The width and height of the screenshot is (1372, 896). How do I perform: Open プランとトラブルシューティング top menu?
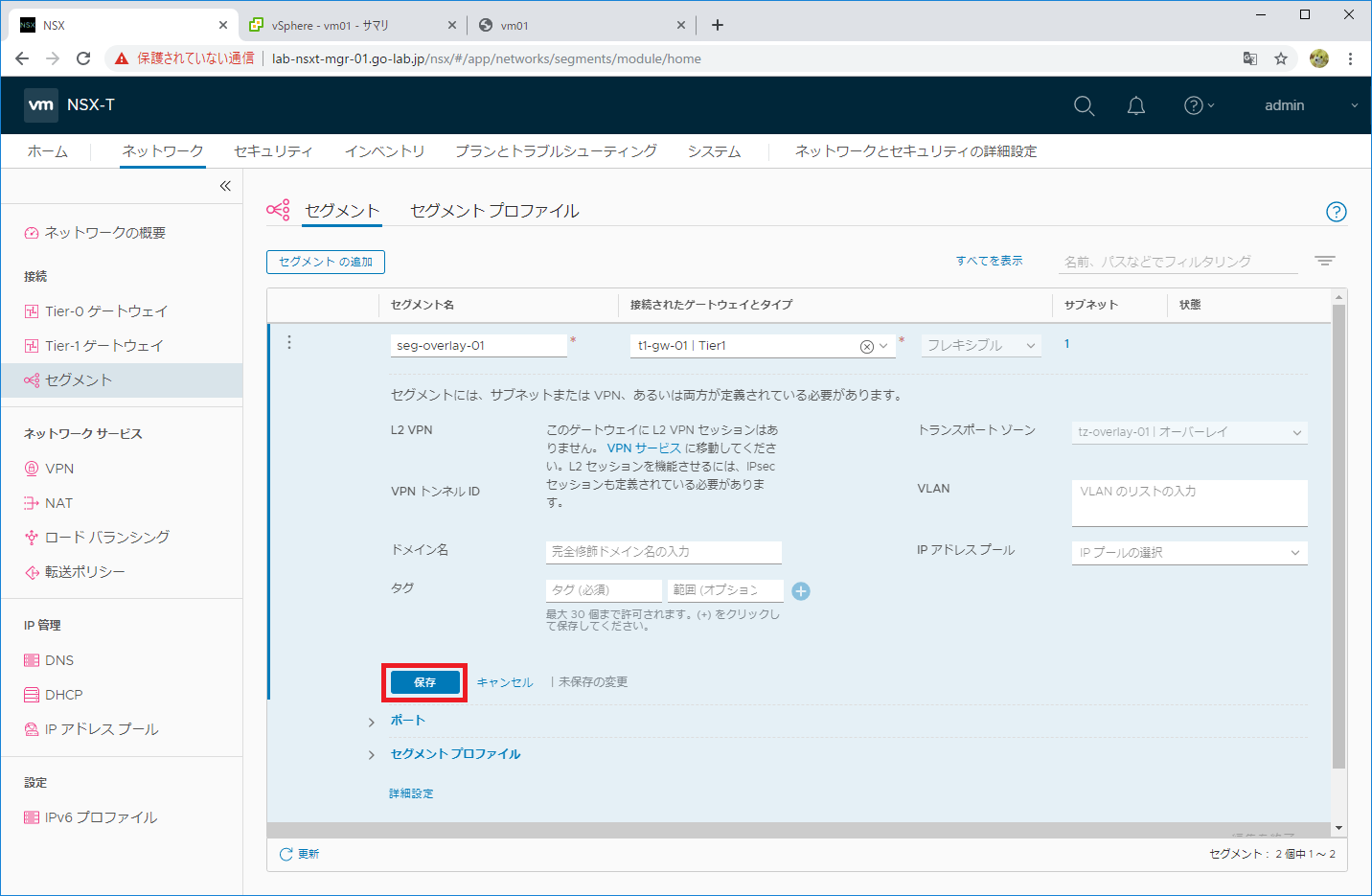[556, 151]
